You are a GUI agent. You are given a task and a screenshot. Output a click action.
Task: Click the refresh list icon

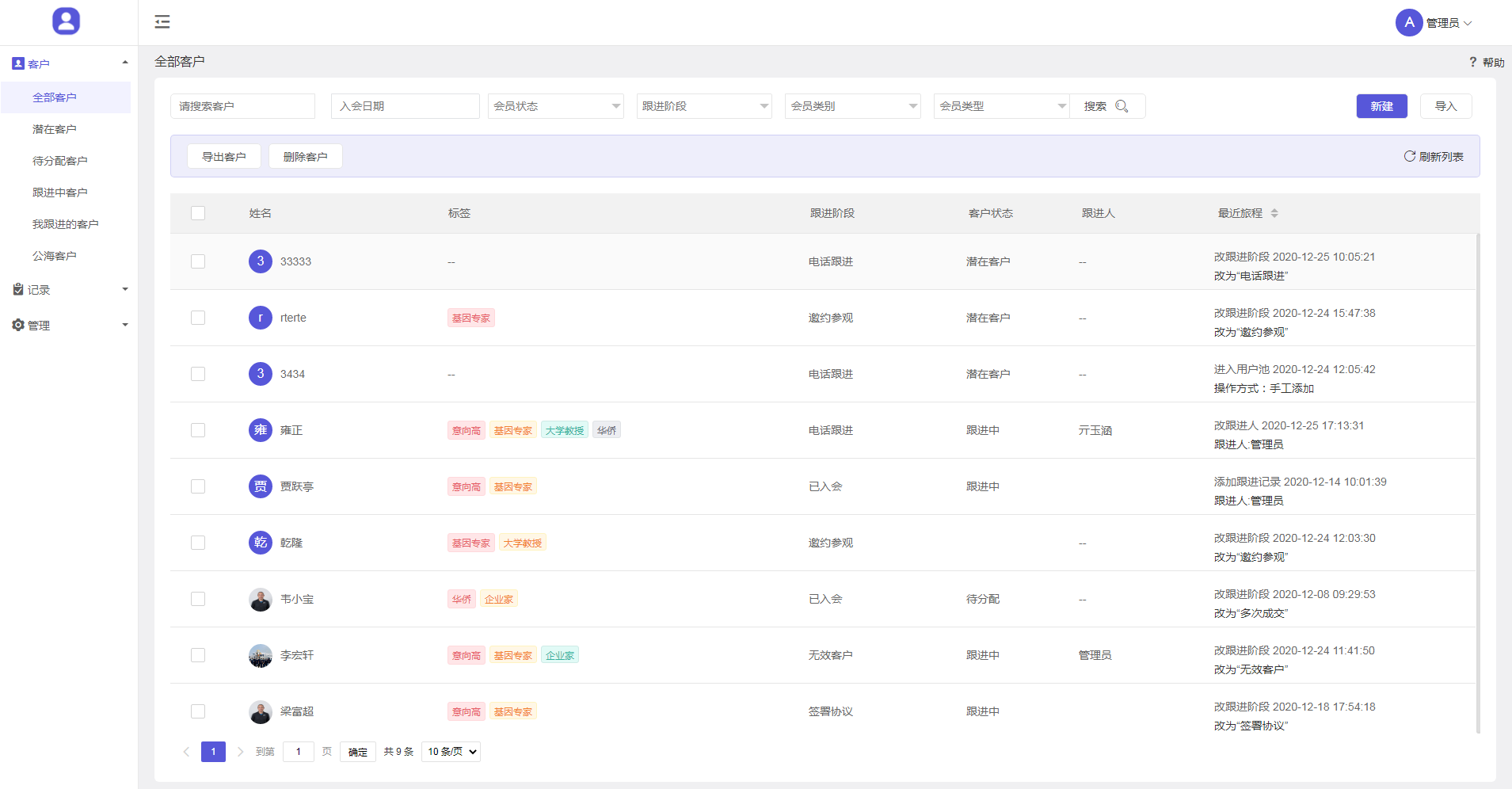pos(1409,157)
